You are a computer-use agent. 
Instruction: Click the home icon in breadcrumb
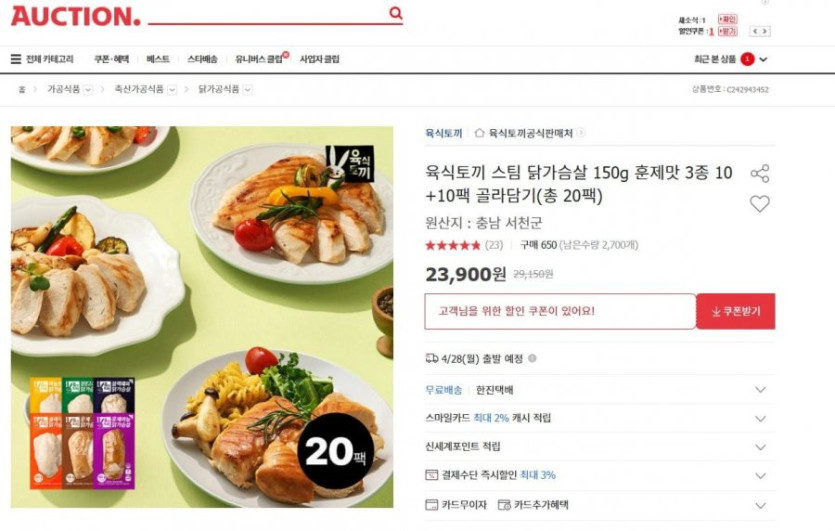click(22, 89)
